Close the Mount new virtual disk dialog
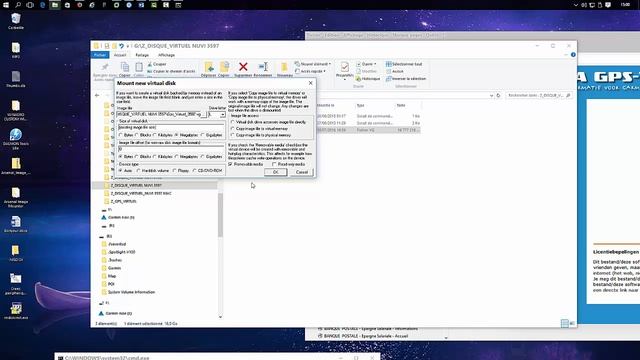This screenshot has height=360, width=640. click(x=311, y=83)
